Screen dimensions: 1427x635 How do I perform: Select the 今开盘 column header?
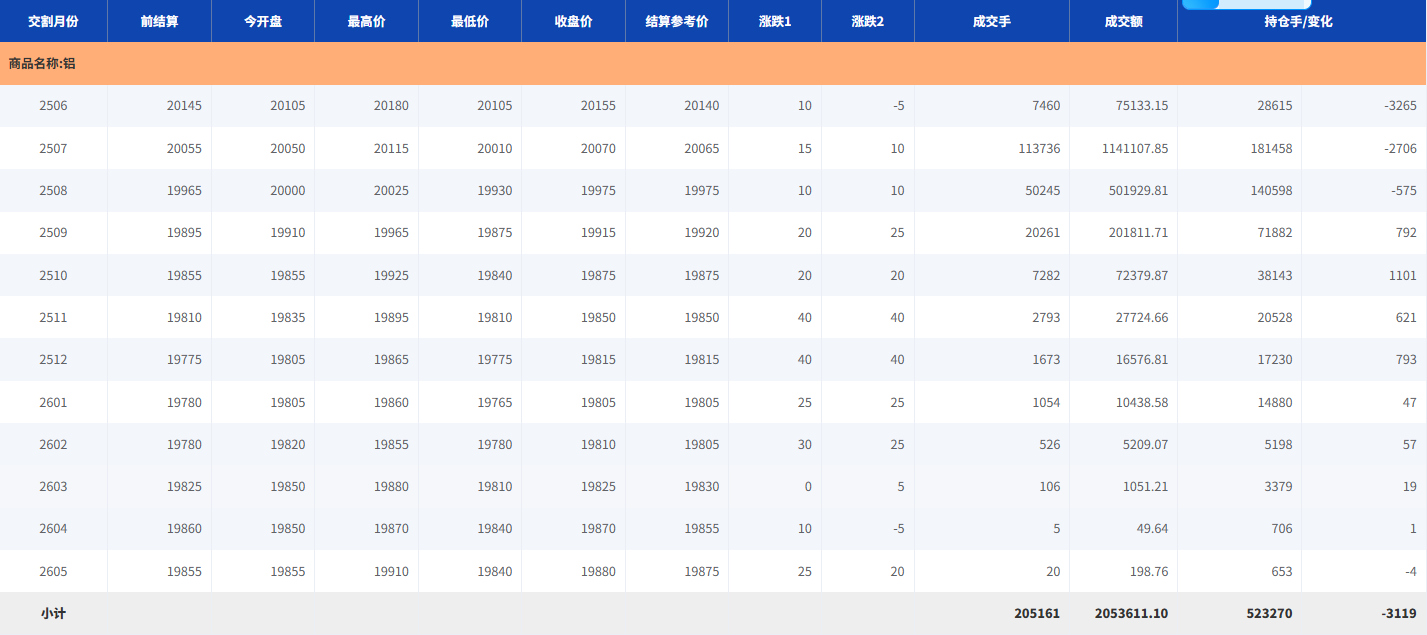pos(263,21)
